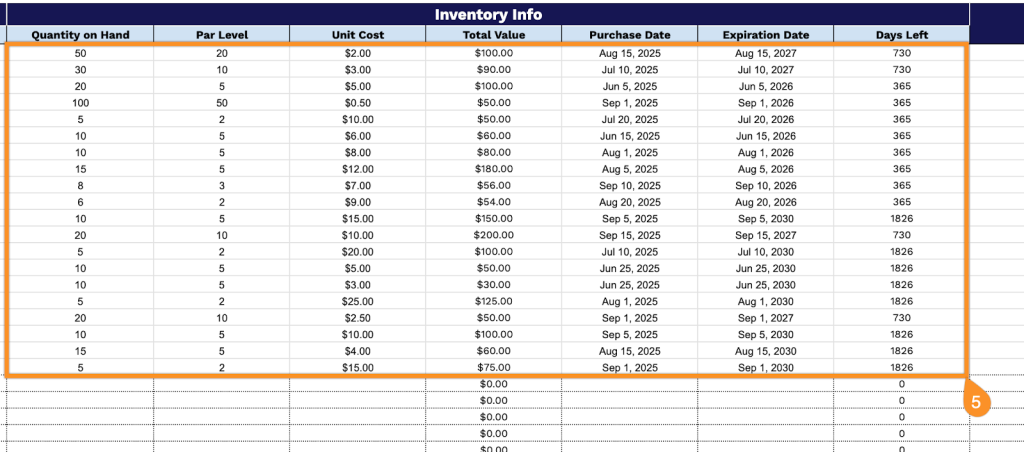The height and width of the screenshot is (452, 1024).
Task: Select the quantity cell showing 100
Action: coord(80,102)
